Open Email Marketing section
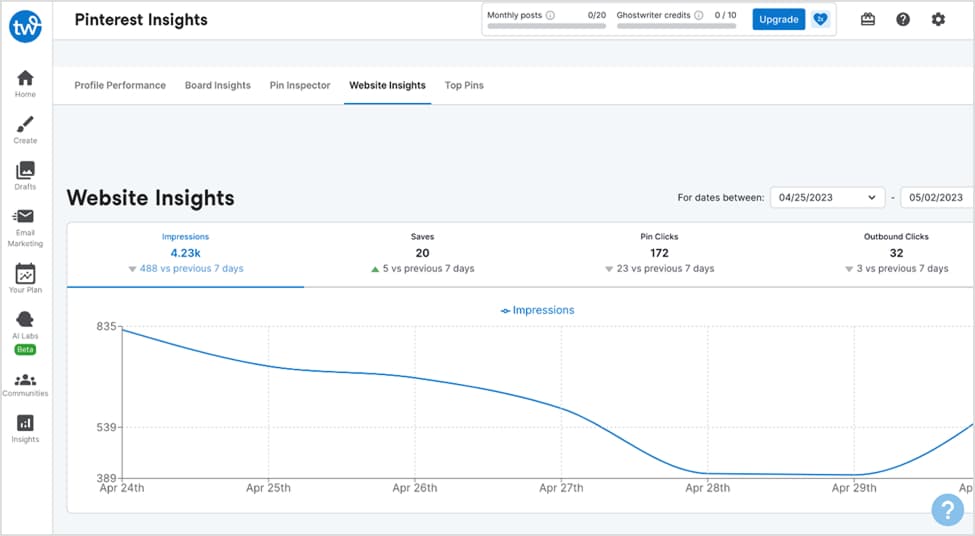This screenshot has width=975, height=536. coord(25,228)
